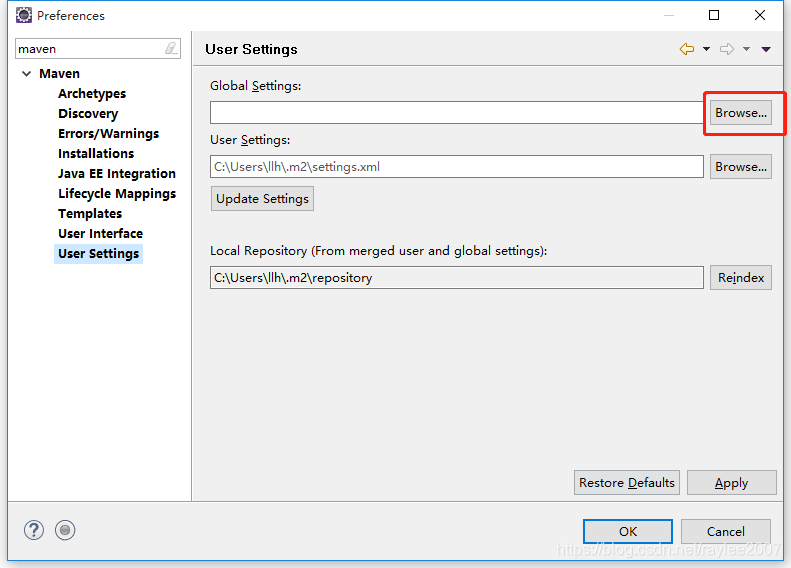This screenshot has height=568, width=791.
Task: Open Java EE Integration preferences page
Action: (x=117, y=174)
